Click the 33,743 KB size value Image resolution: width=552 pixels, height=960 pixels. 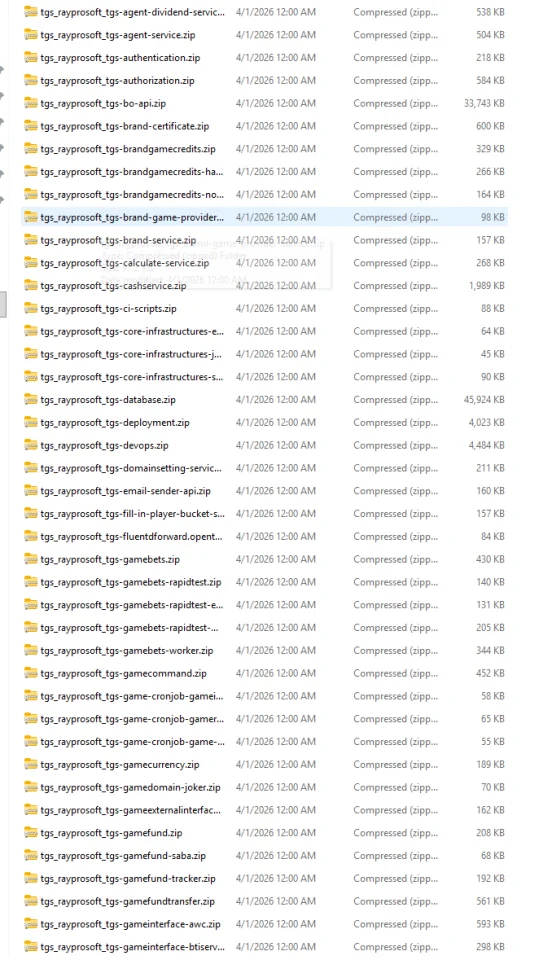click(x=484, y=103)
